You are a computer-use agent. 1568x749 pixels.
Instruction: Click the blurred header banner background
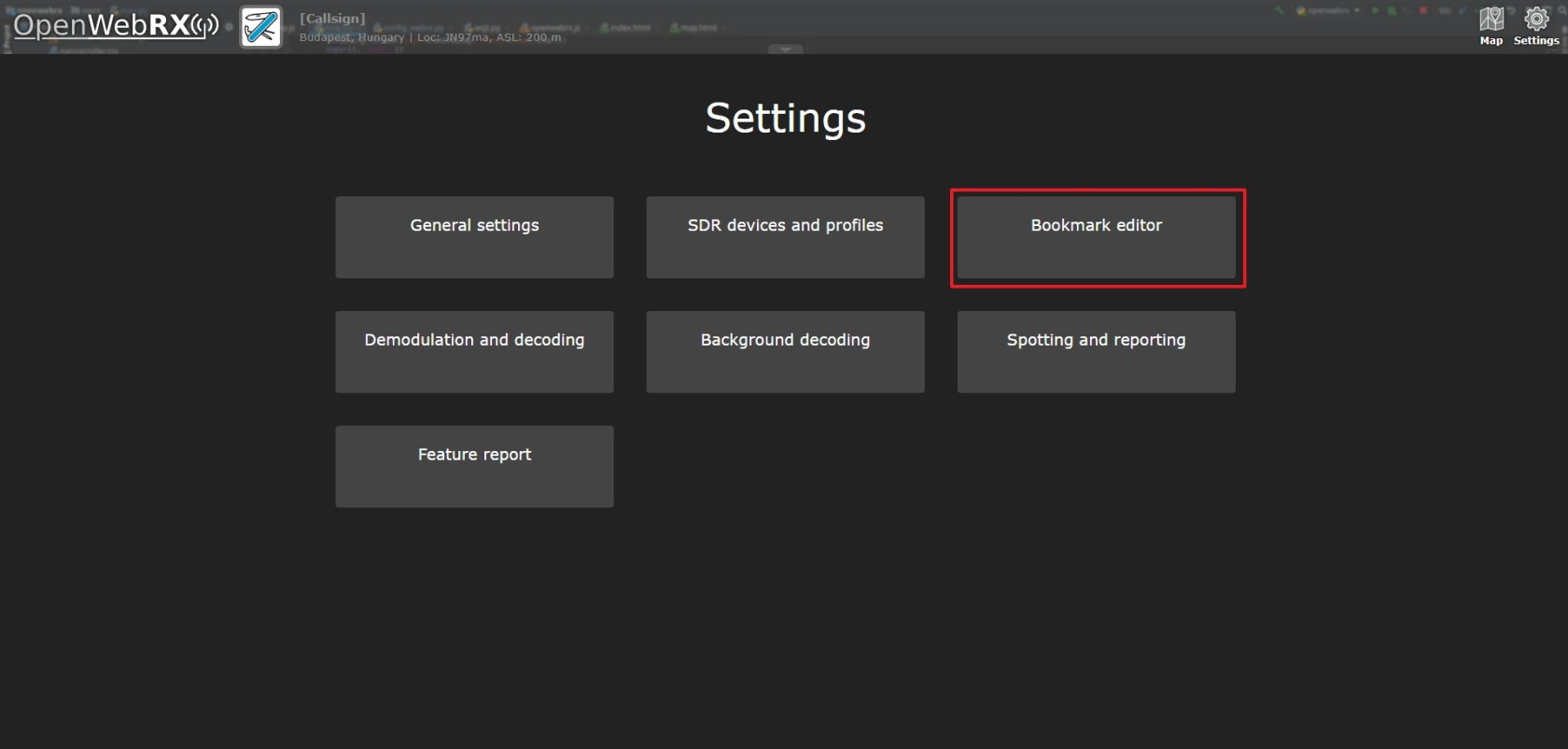tap(1027, 26)
